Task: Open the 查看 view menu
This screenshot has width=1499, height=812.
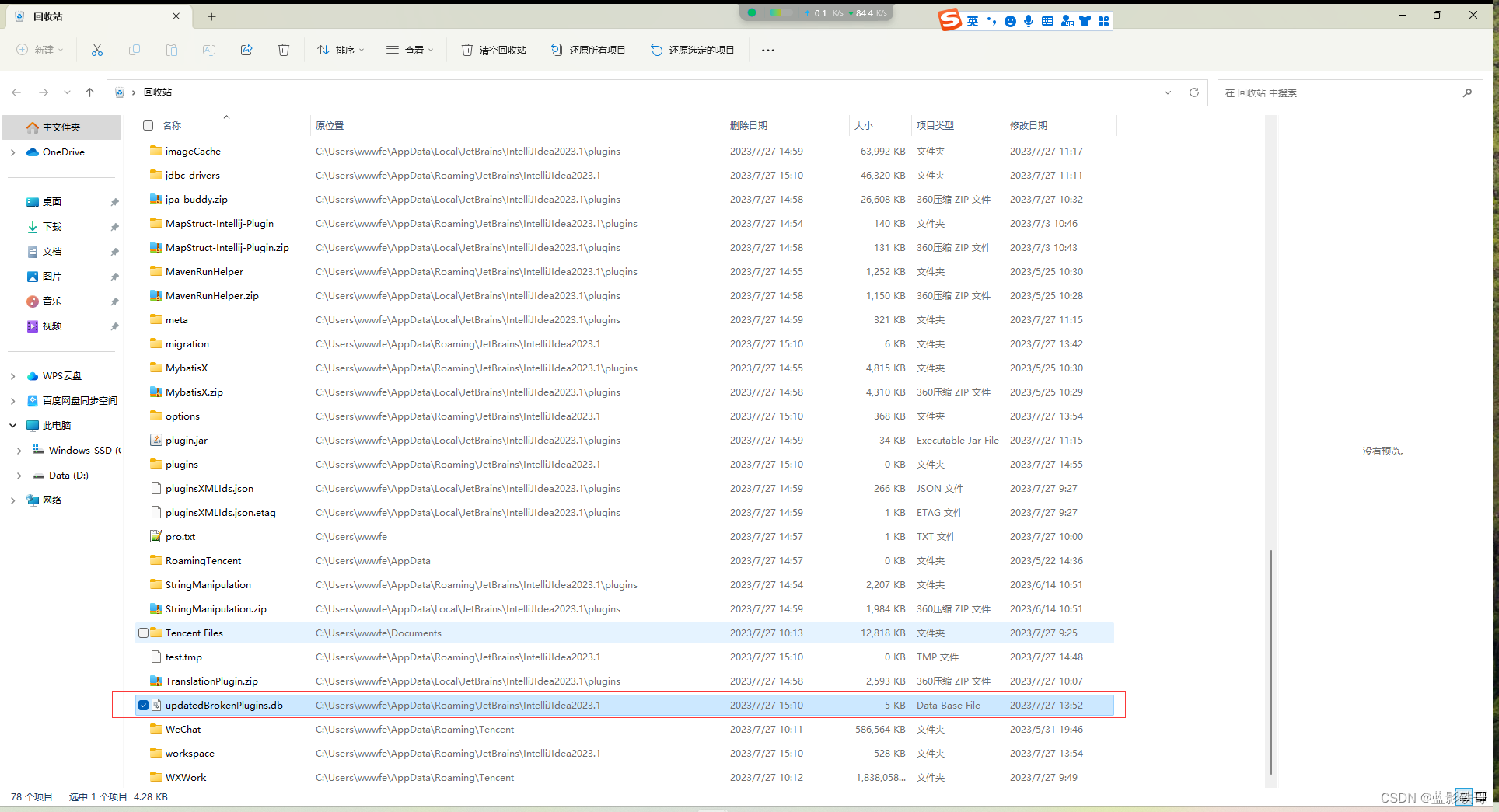Action: 410,50
